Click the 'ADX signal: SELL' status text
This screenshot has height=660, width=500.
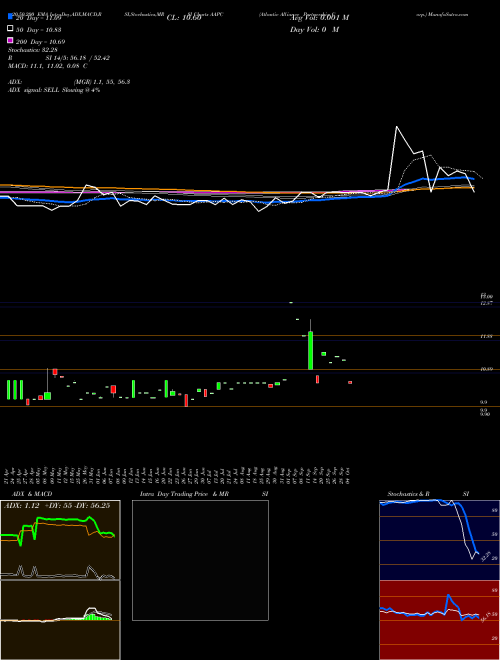(34, 90)
